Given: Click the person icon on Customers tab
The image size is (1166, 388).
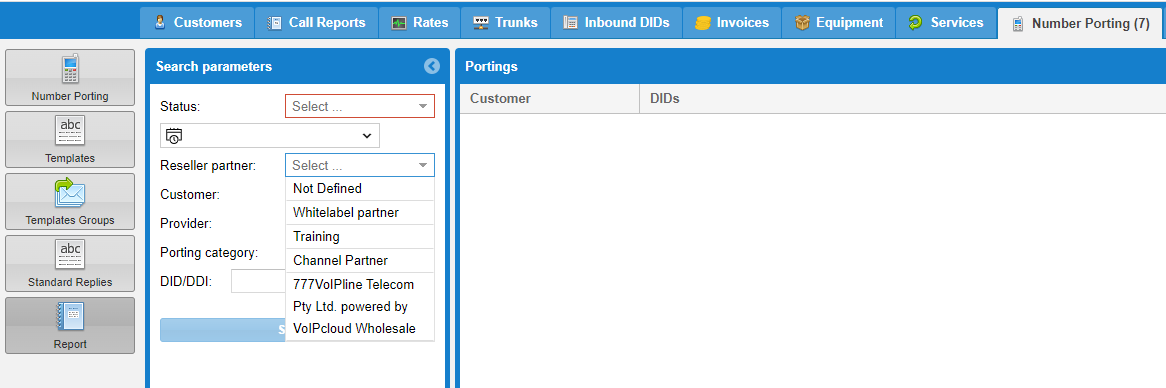Looking at the screenshot, I should click(x=160, y=22).
